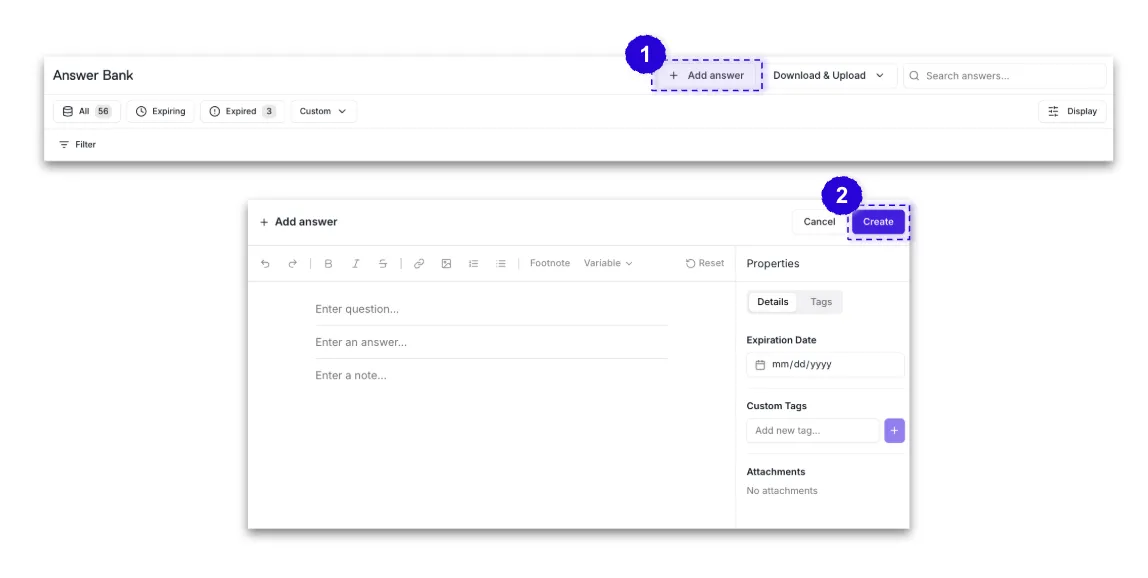1148x578 pixels.
Task: Open the Filter option
Action: 78,144
